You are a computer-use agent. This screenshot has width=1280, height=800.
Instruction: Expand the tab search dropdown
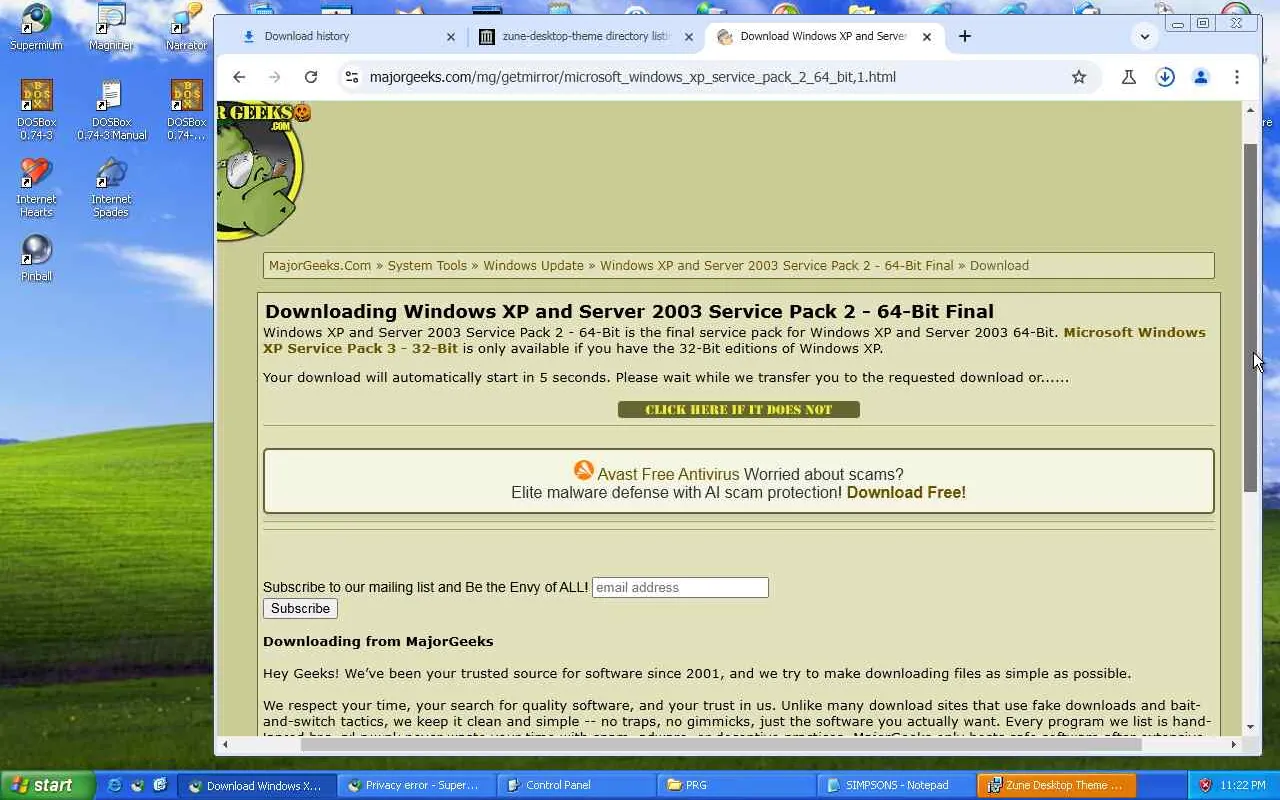pos(1145,36)
